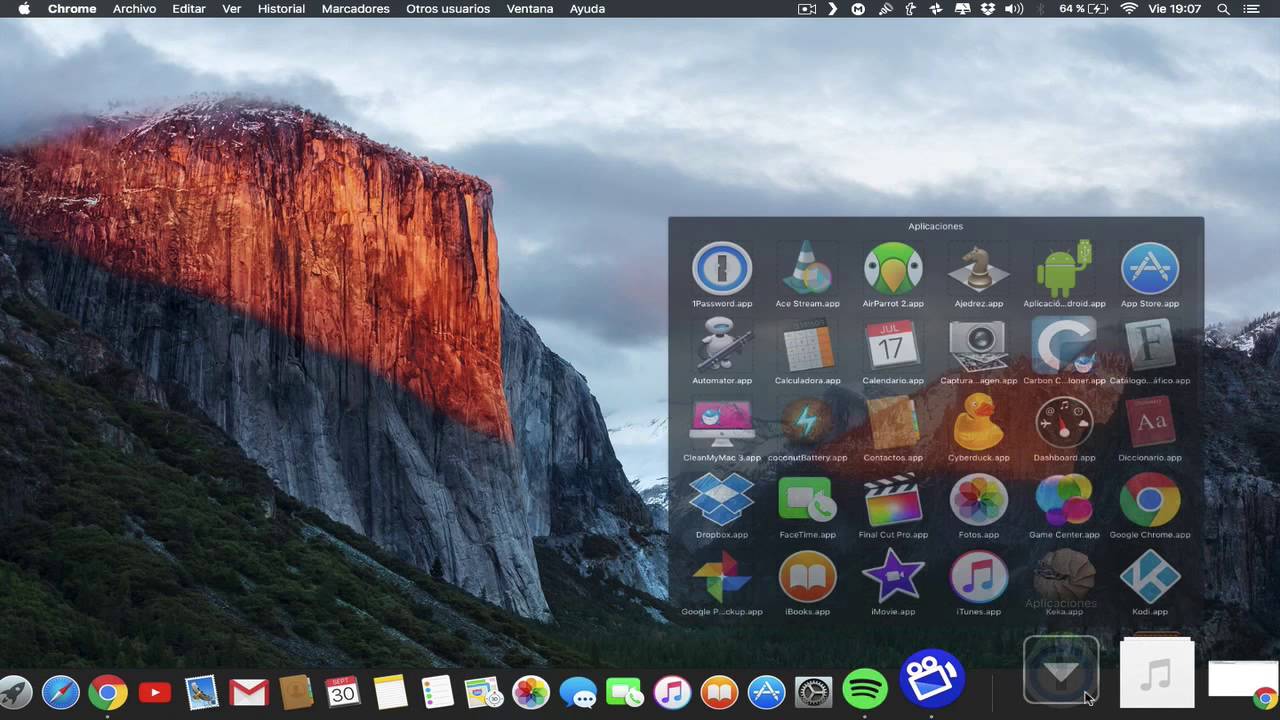Image resolution: width=1280 pixels, height=720 pixels.
Task: Open the Gmail icon in the Dock
Action: pyautogui.click(x=249, y=692)
